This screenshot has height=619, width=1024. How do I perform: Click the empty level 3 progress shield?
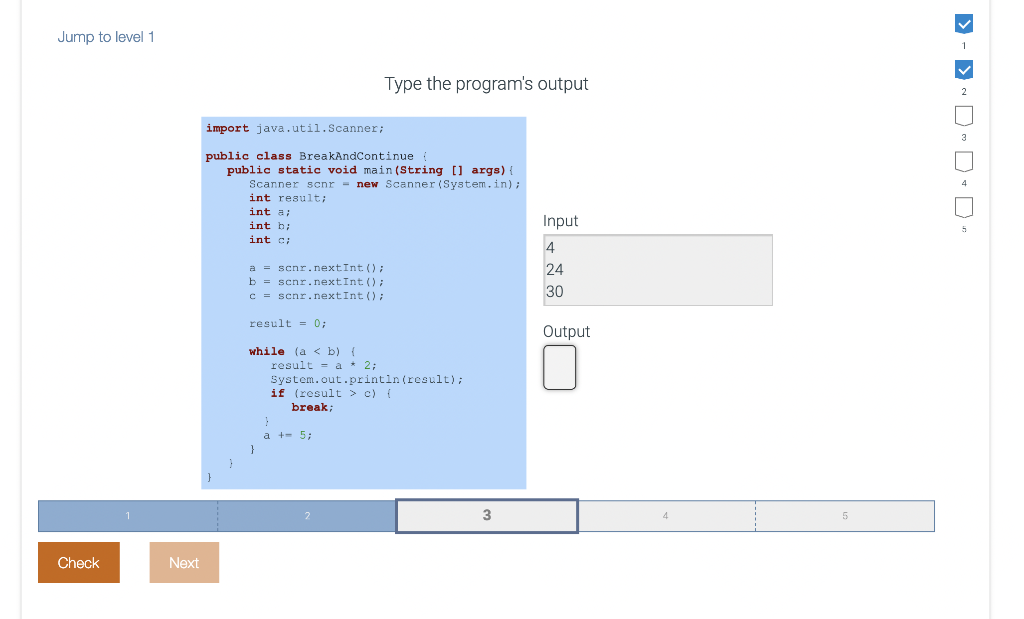[963, 115]
